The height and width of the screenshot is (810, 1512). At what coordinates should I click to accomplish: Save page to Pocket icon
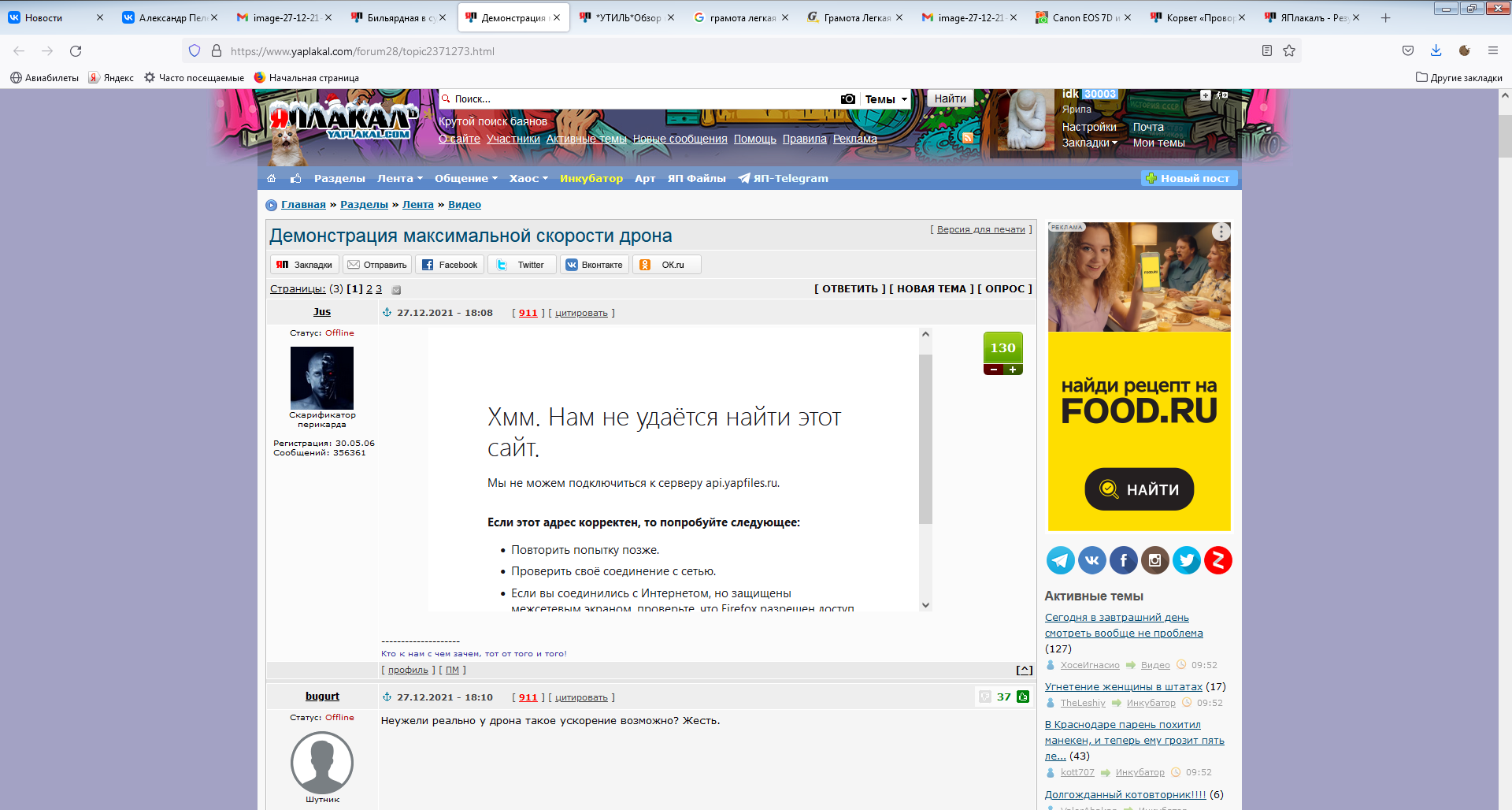[1408, 51]
